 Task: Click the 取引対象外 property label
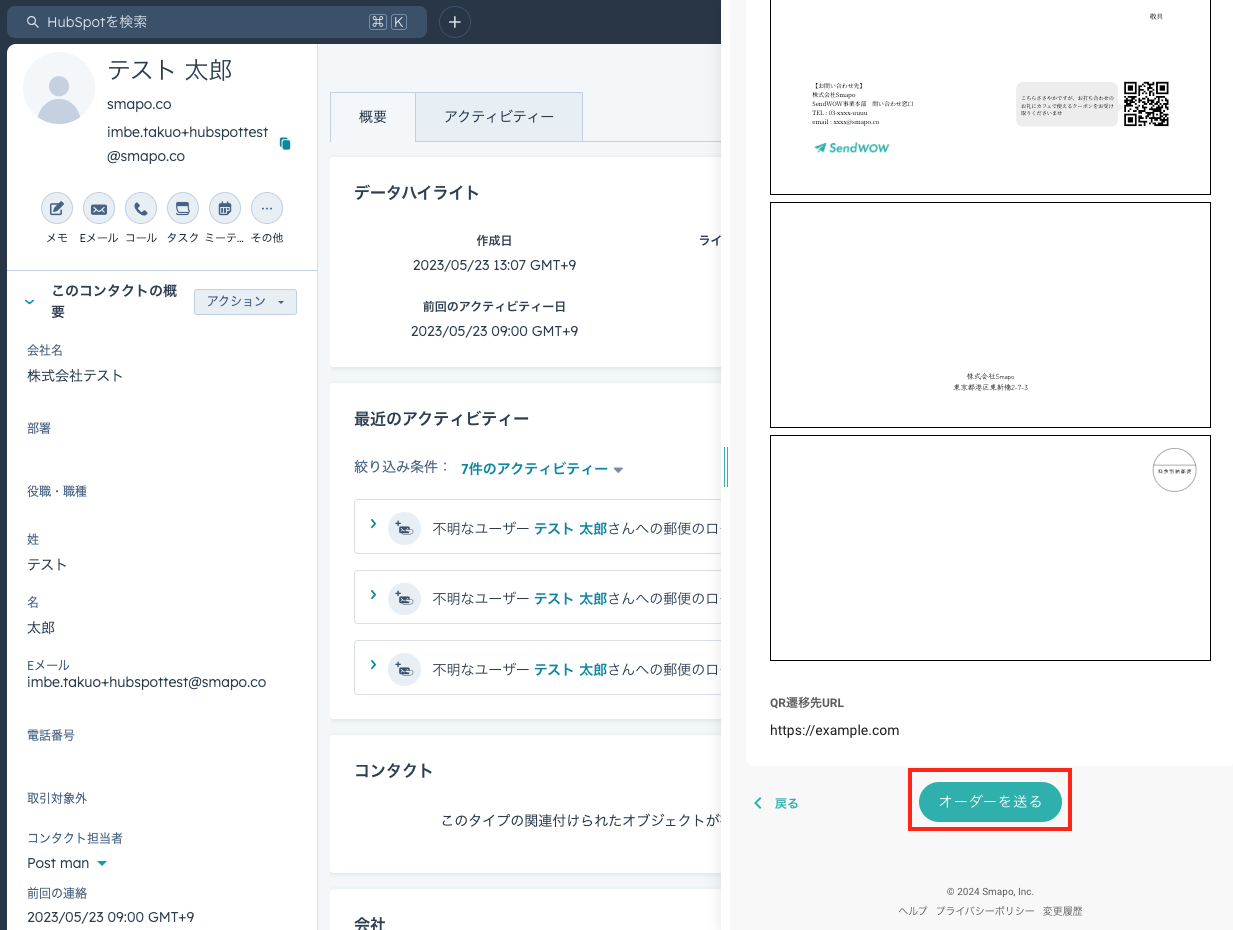coord(57,798)
